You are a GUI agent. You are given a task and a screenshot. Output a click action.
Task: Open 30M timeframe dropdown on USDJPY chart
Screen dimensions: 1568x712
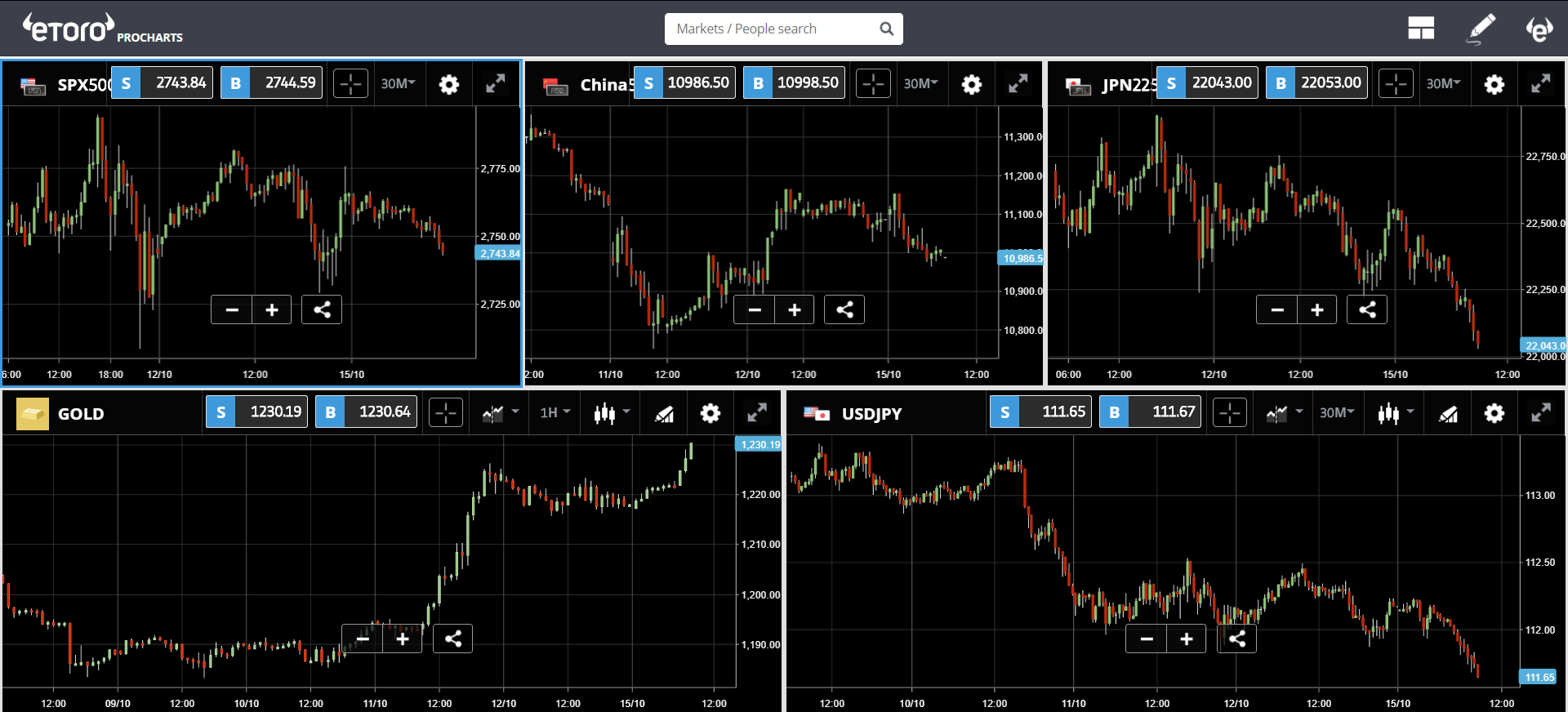(1338, 412)
